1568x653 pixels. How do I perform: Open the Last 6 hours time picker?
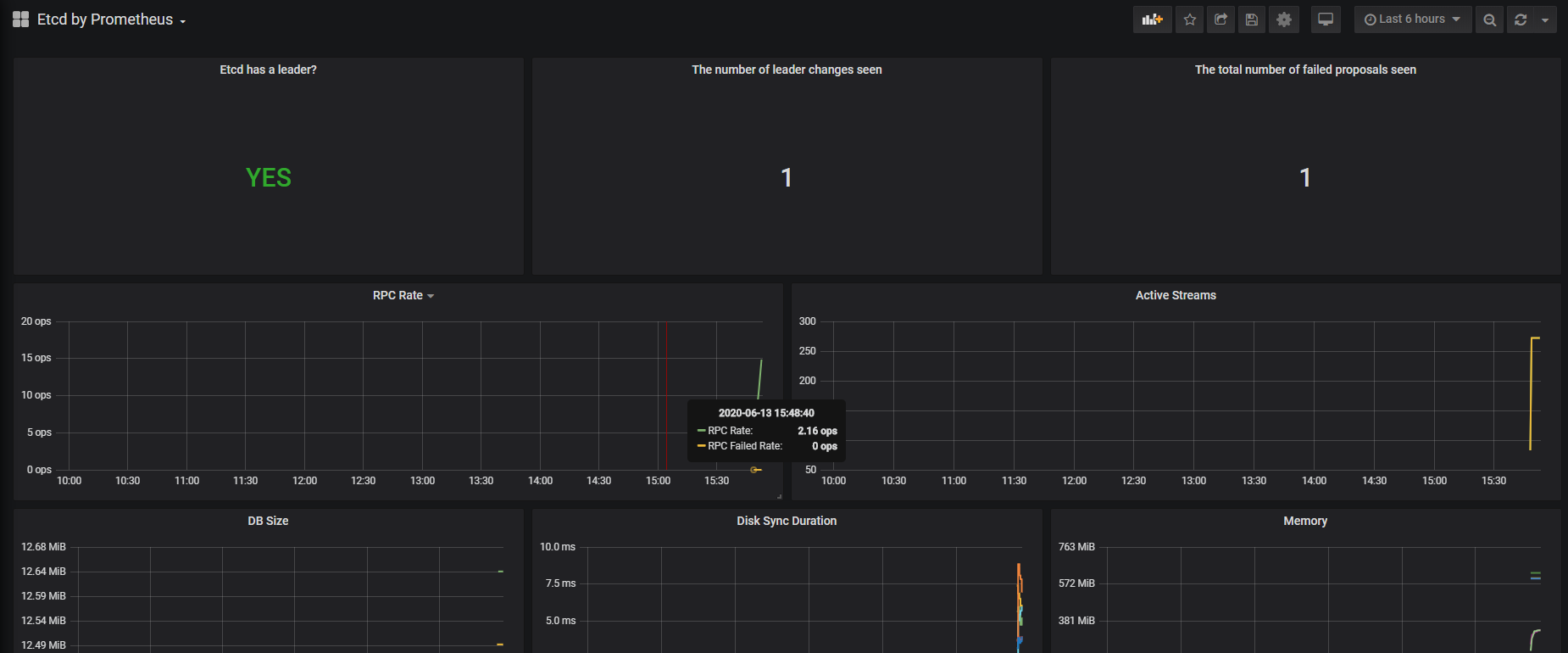1412,20
